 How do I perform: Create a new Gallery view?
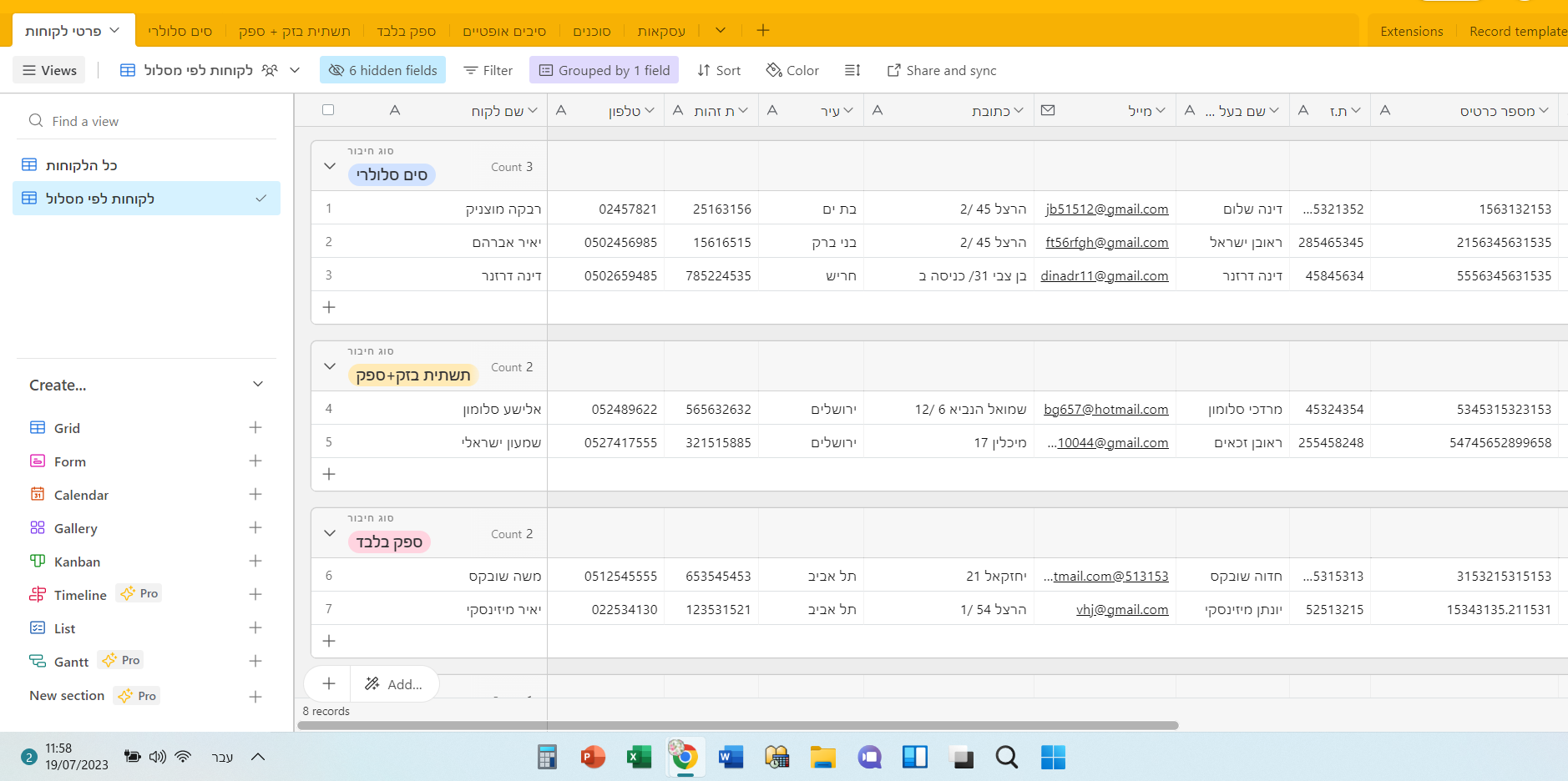pos(255,528)
